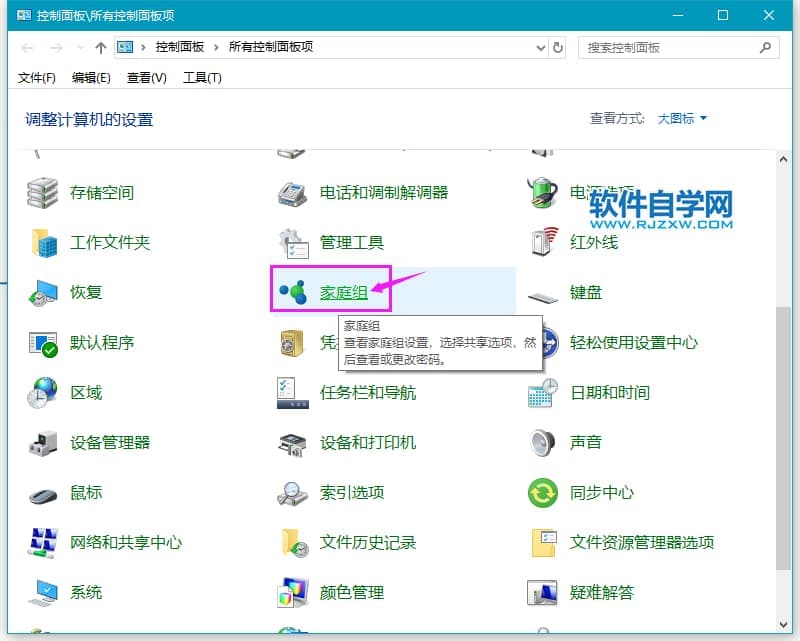
Task: Open the 查看(V) menu
Action: 147,78
